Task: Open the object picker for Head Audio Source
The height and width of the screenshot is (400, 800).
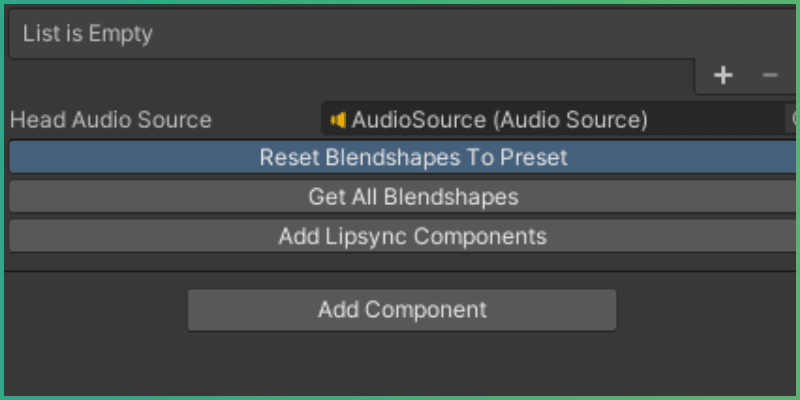Action: click(793, 120)
